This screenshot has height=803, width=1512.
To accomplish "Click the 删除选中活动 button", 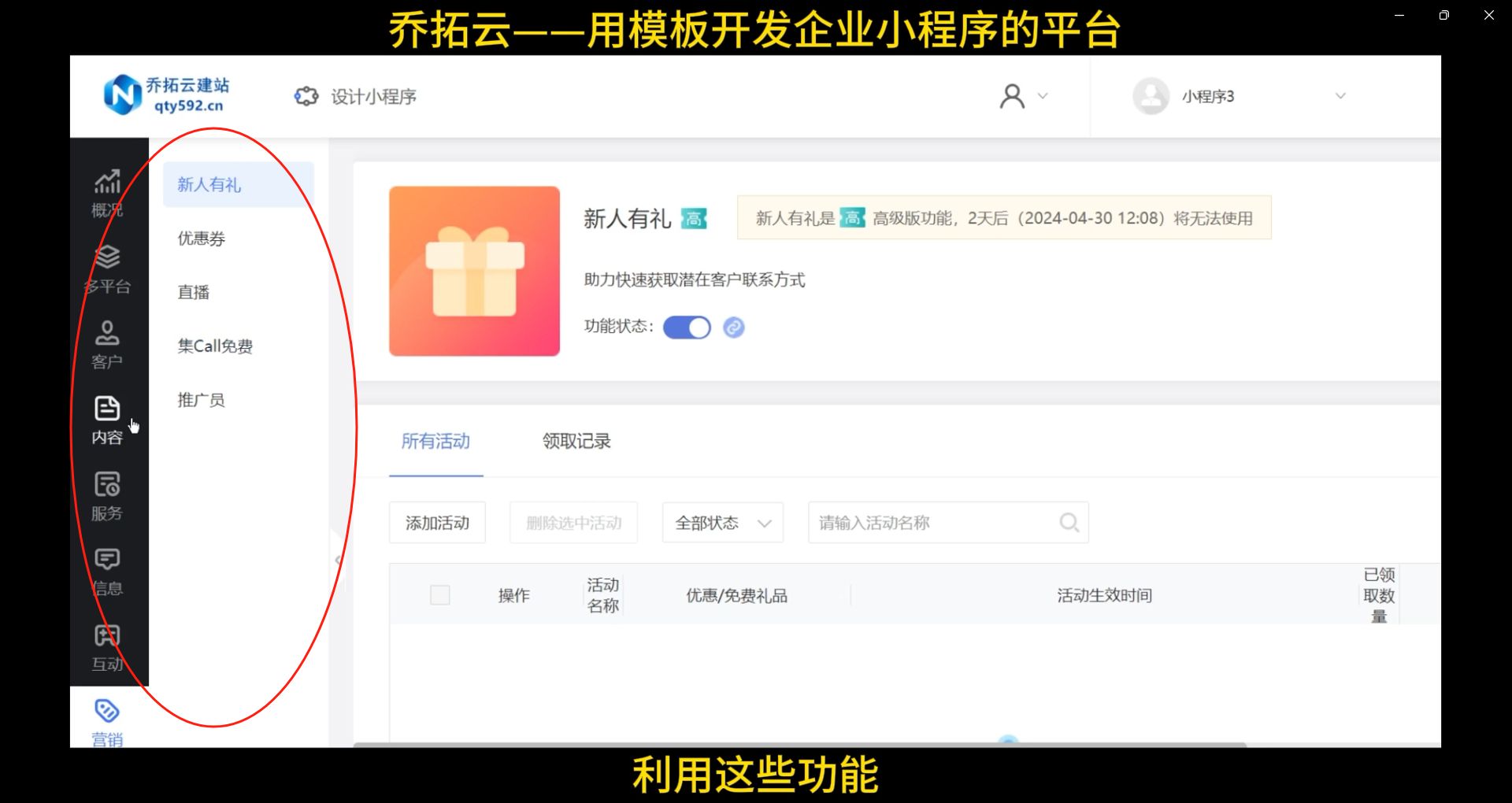I will pos(574,523).
